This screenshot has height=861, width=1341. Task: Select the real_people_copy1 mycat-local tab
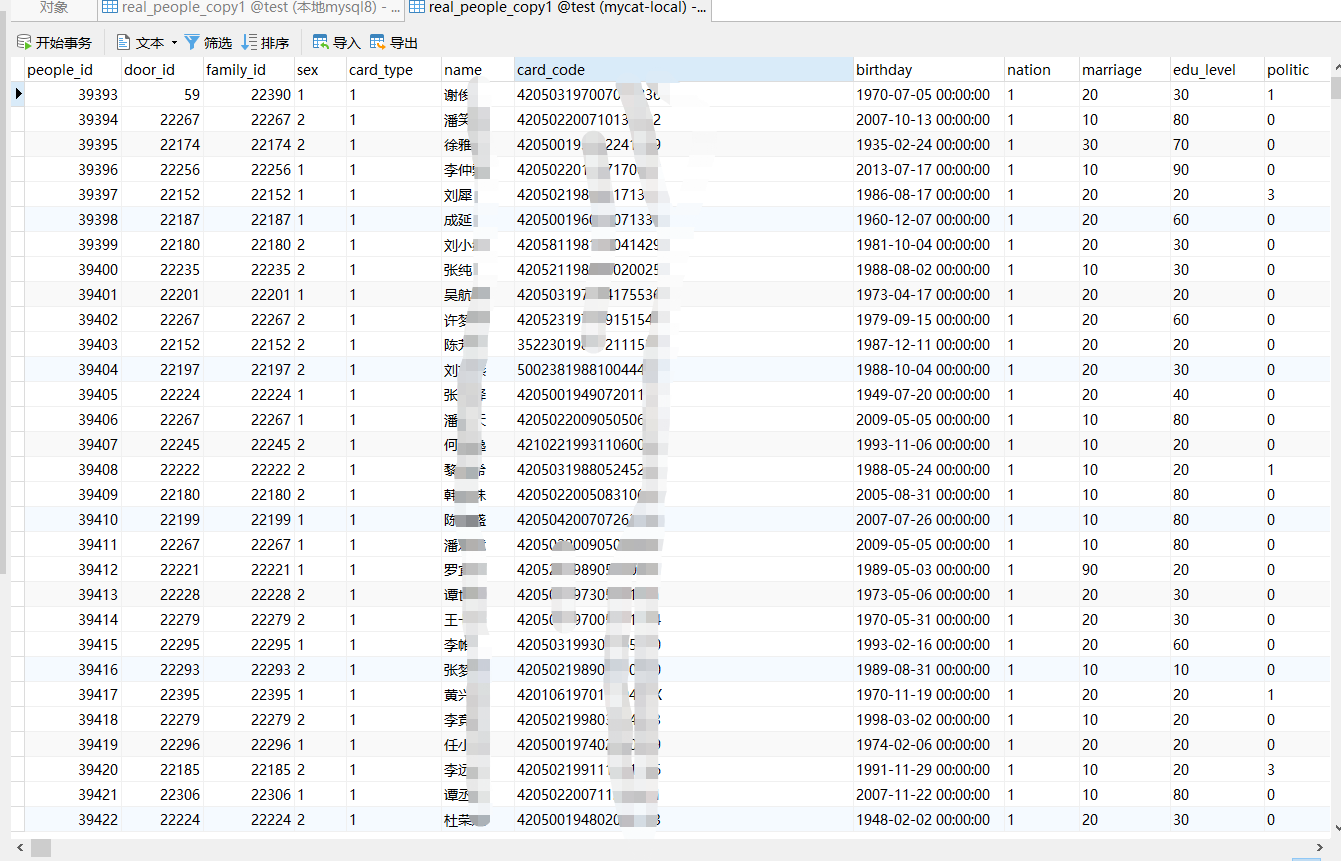click(x=558, y=8)
